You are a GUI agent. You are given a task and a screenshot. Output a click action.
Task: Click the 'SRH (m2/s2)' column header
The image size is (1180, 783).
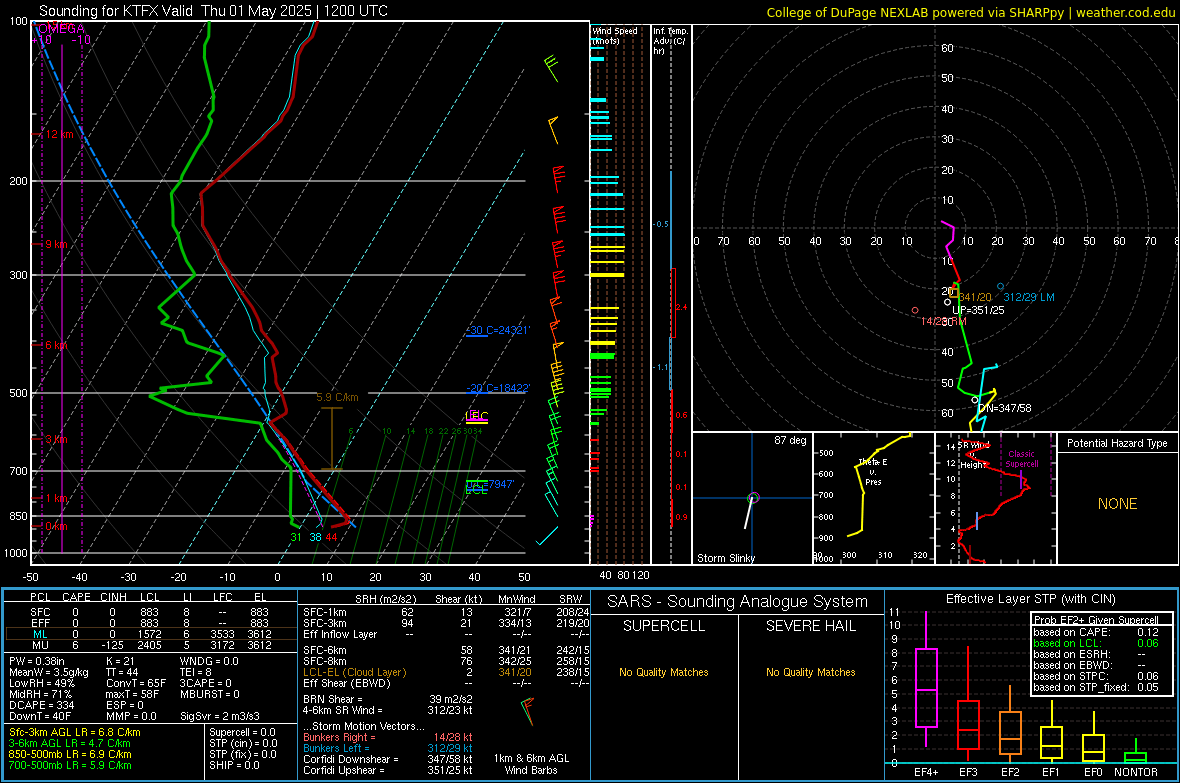click(x=385, y=599)
